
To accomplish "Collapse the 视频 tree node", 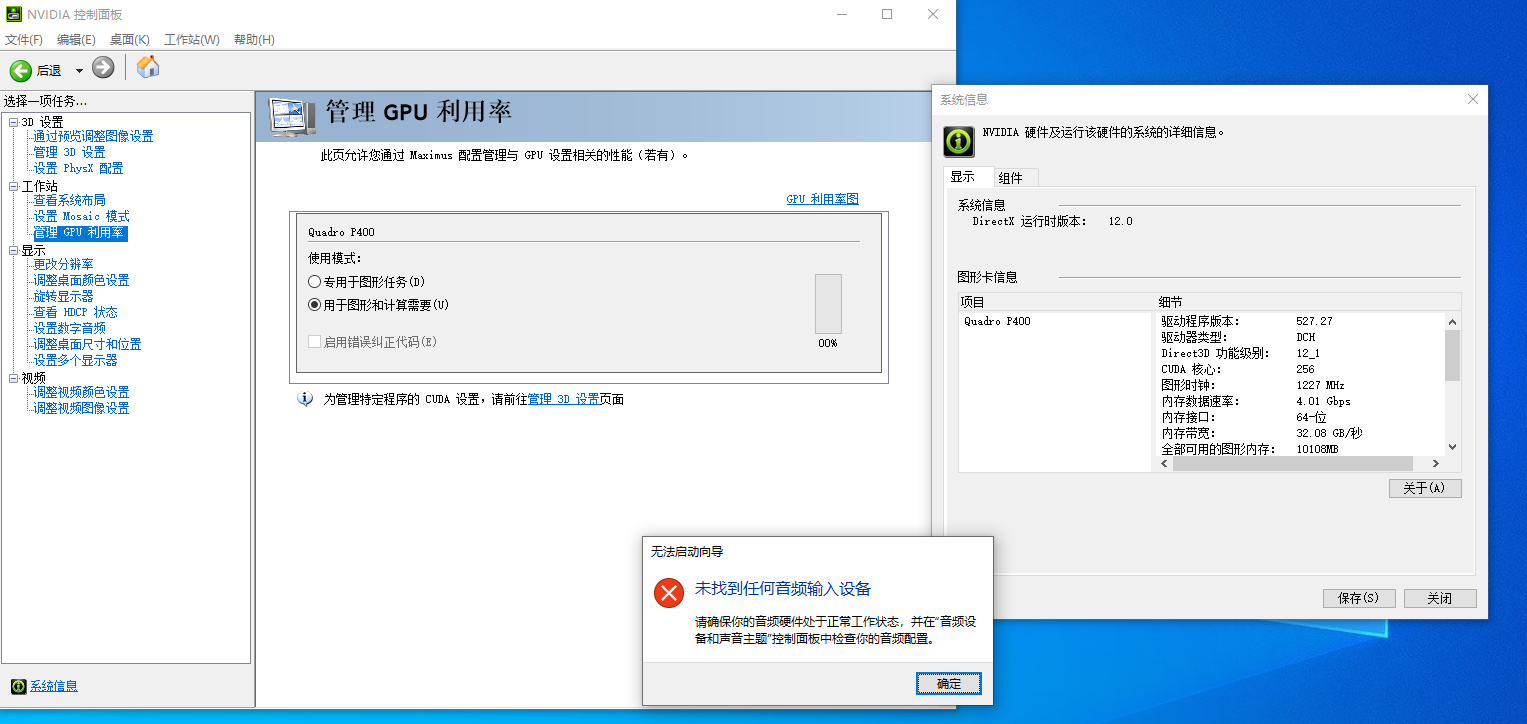I will click(x=13, y=378).
